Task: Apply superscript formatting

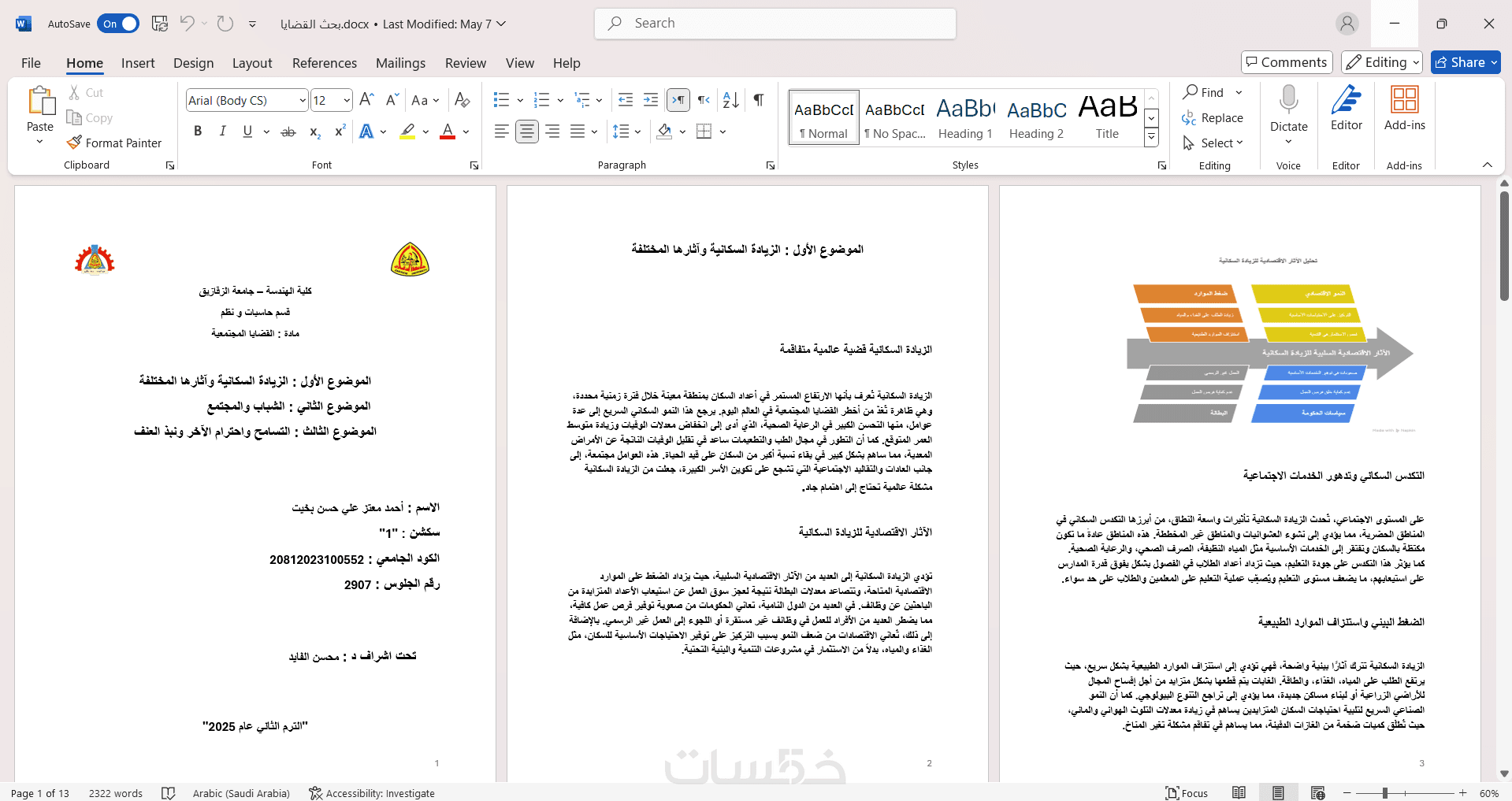Action: 340,132
